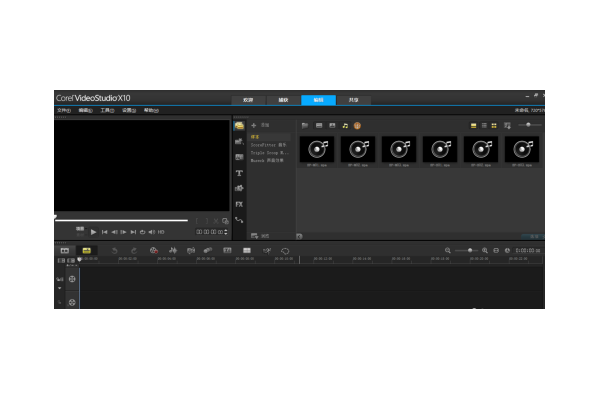The width and height of the screenshot is (600, 400).
Task: Select the ScoreFitter music entry
Action: coord(270,145)
